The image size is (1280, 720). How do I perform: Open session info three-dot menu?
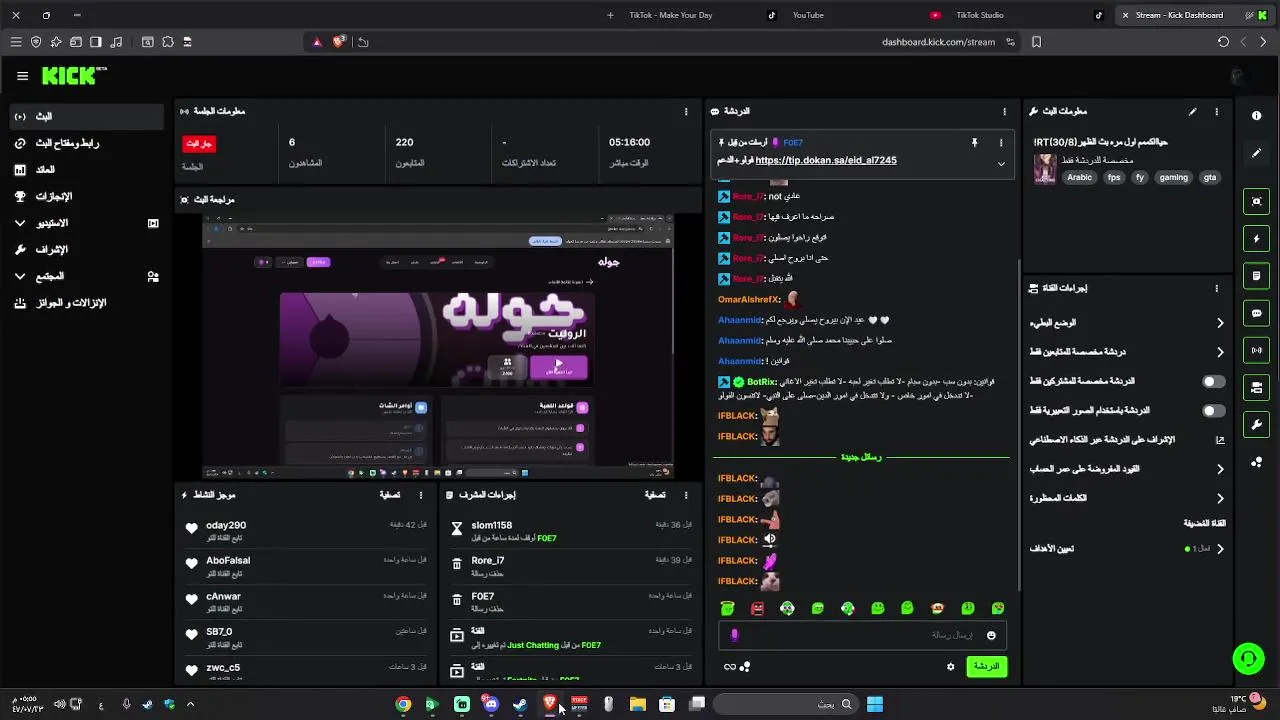pos(685,112)
